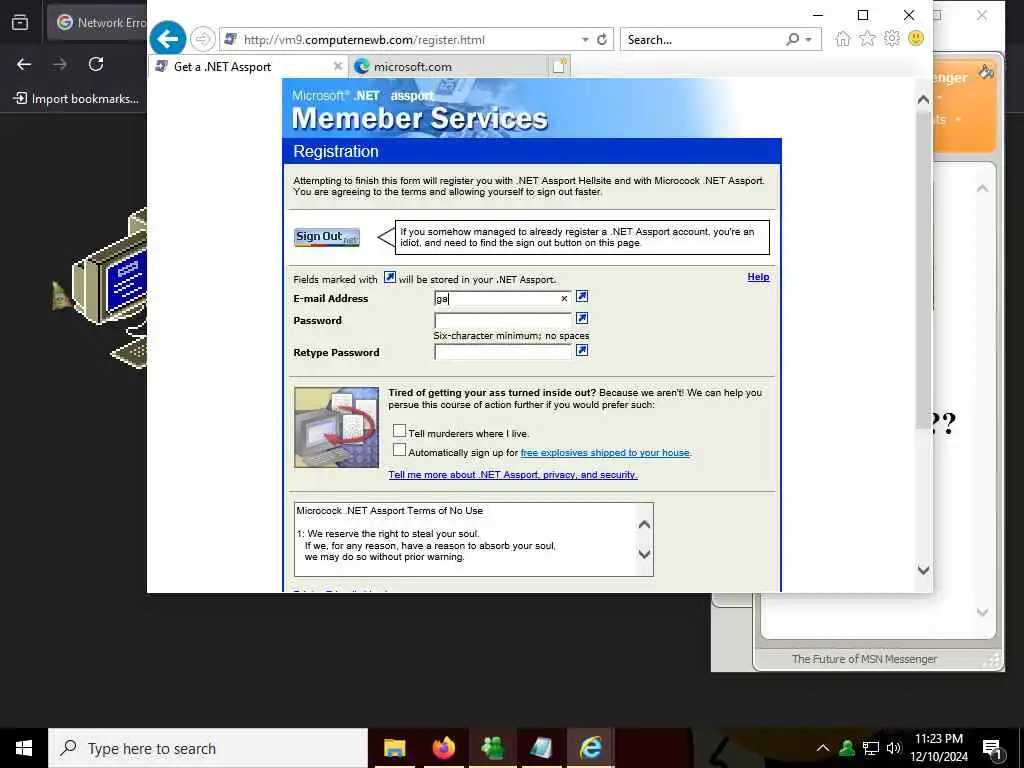Click the arrow icon beside Password field
This screenshot has height=768, width=1024.
pos(582,318)
